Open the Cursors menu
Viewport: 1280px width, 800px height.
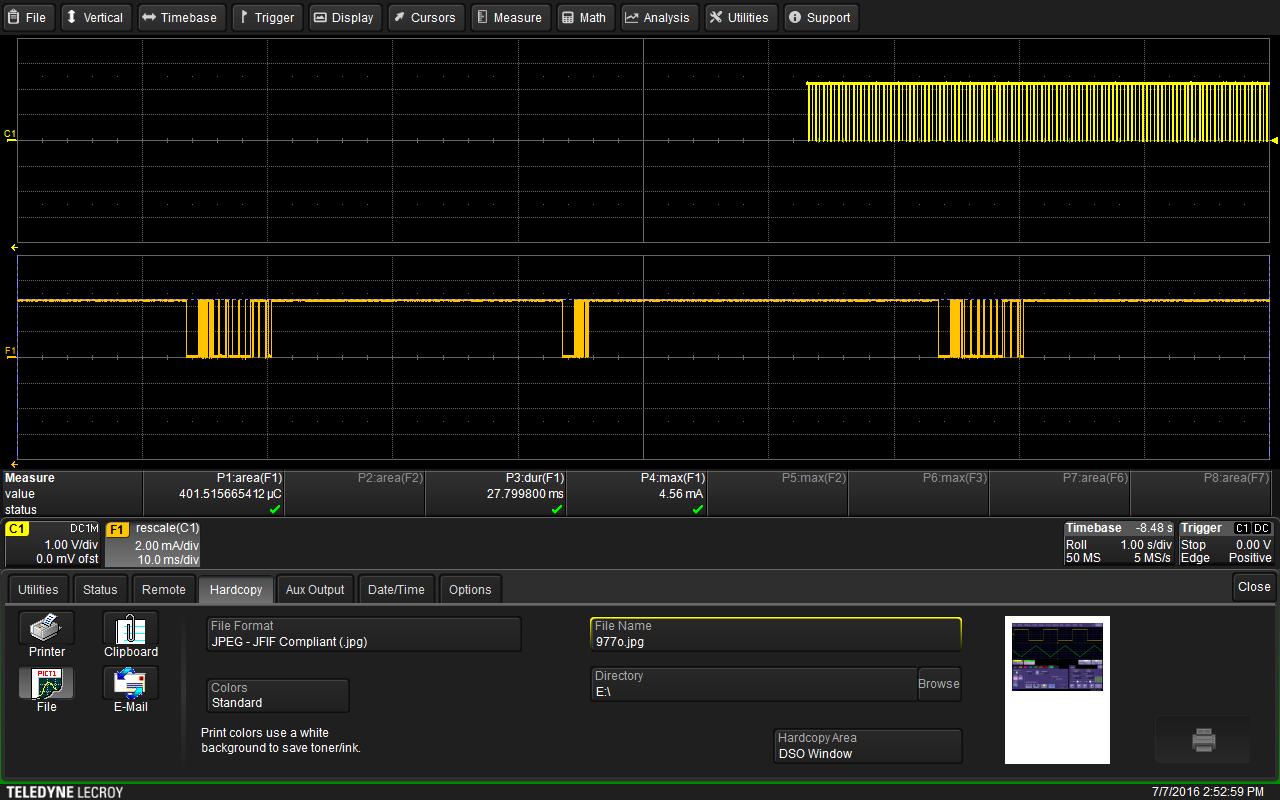(x=425, y=17)
